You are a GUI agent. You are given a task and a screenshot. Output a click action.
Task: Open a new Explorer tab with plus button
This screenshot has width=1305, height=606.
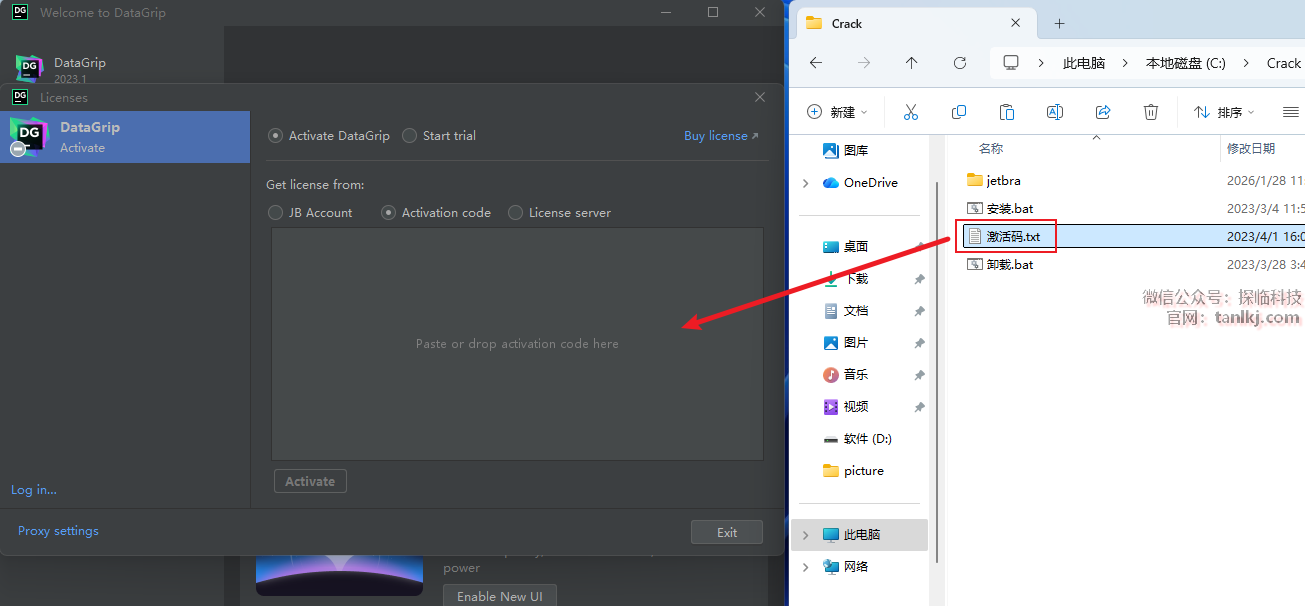click(1060, 23)
